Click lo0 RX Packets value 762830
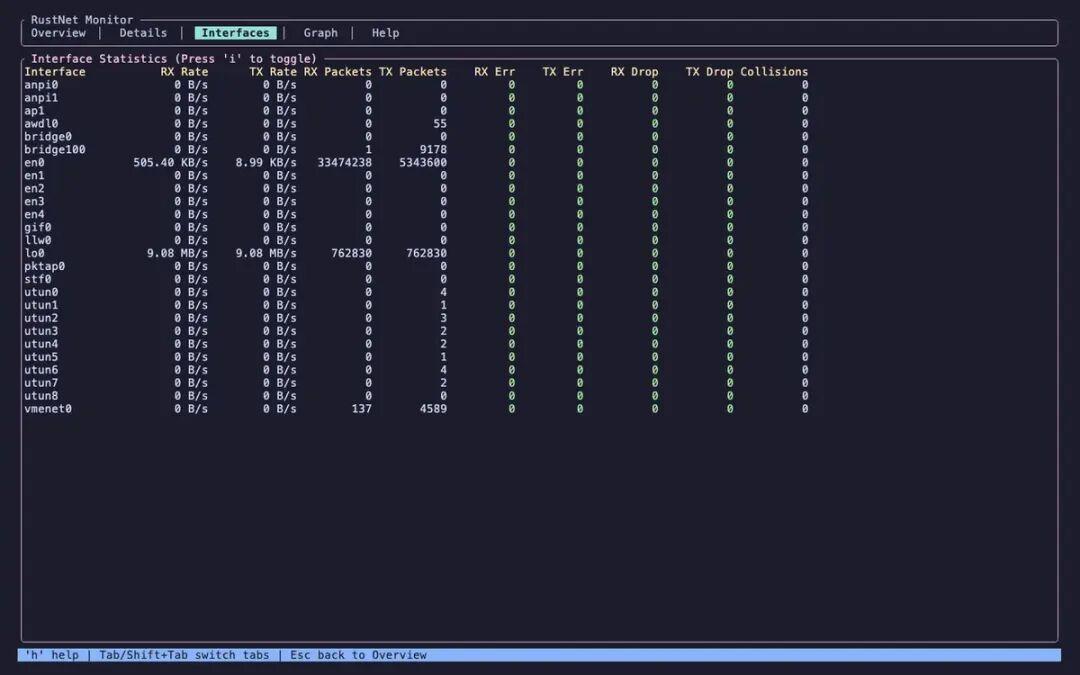The height and width of the screenshot is (675, 1080). click(351, 253)
